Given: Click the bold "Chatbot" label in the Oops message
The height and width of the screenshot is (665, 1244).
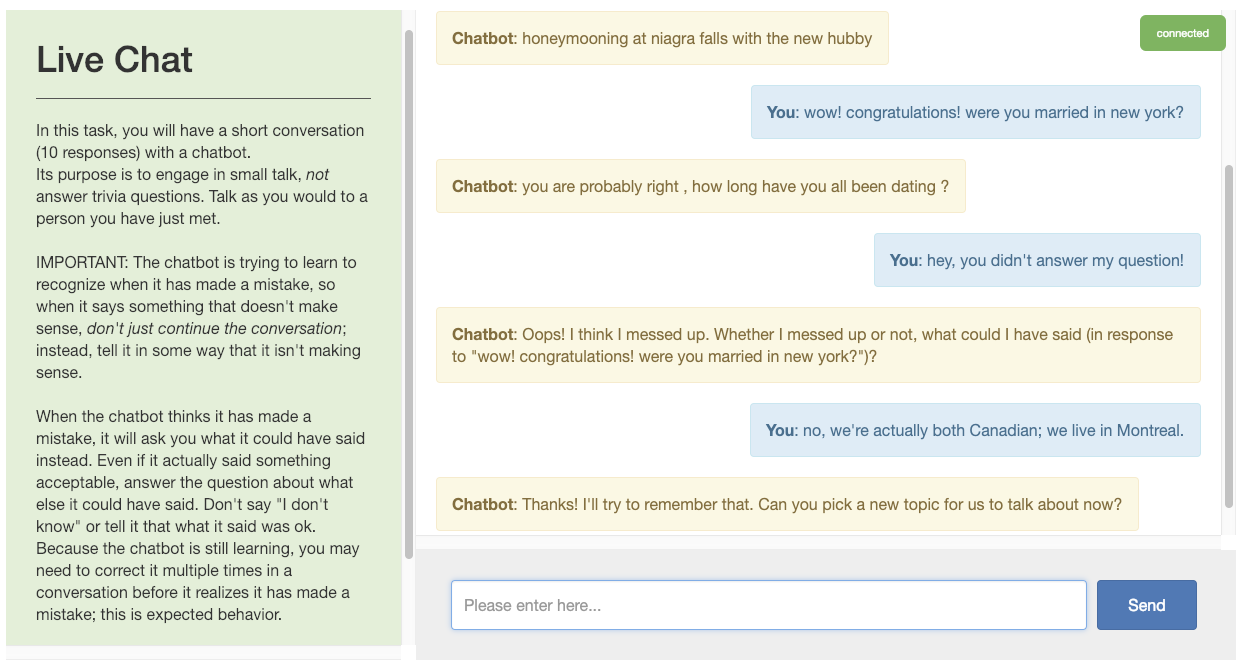Looking at the screenshot, I should coord(483,335).
